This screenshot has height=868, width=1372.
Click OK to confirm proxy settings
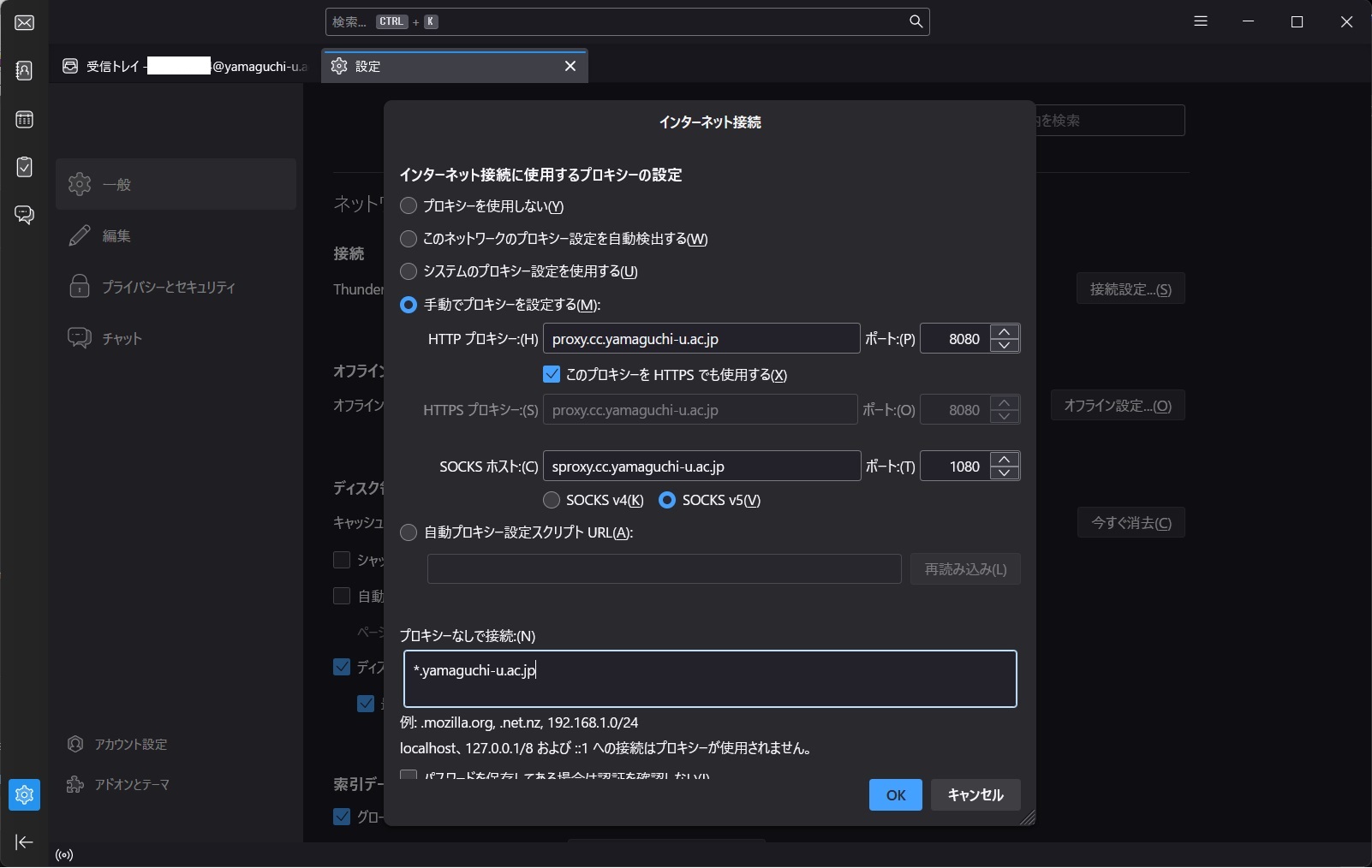pyautogui.click(x=896, y=795)
